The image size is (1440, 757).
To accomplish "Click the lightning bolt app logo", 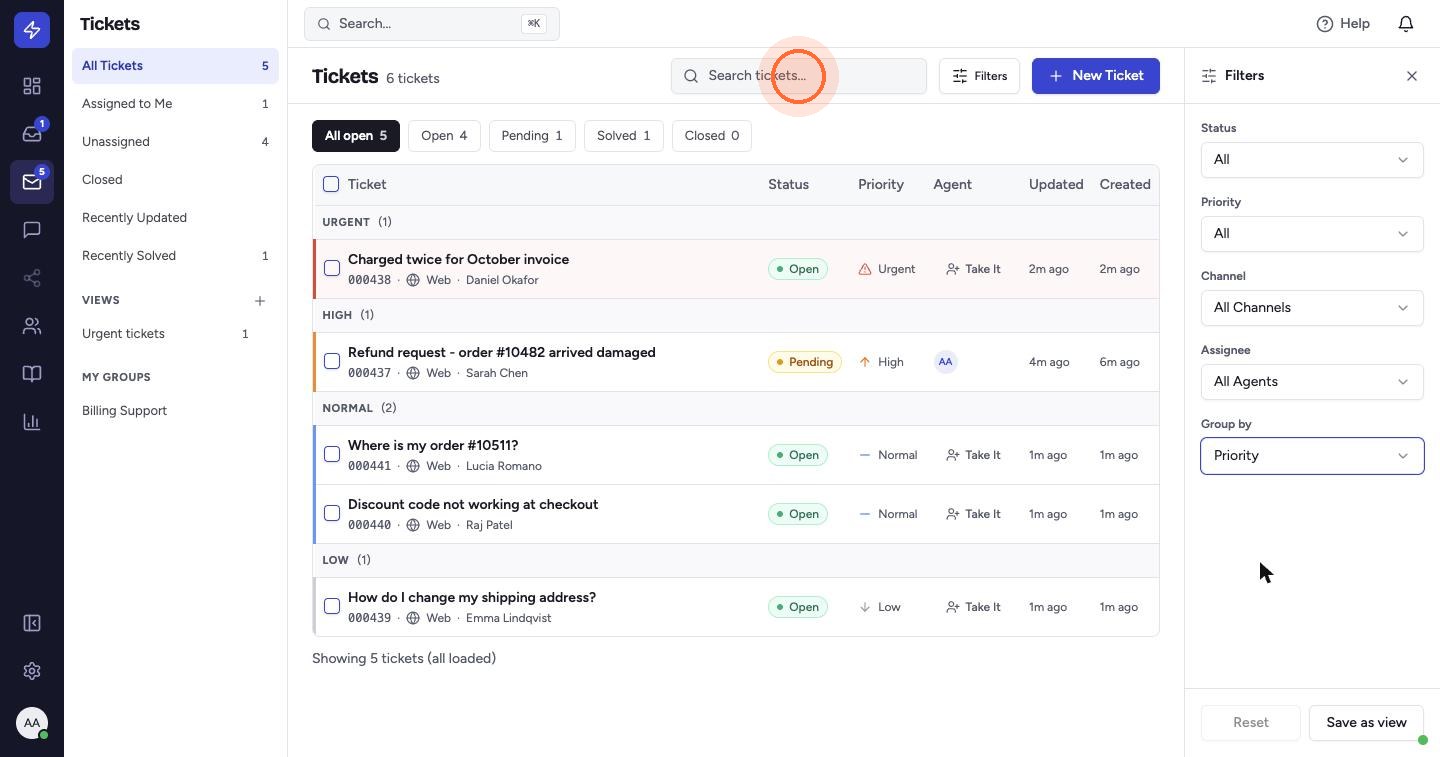I will pos(32,30).
